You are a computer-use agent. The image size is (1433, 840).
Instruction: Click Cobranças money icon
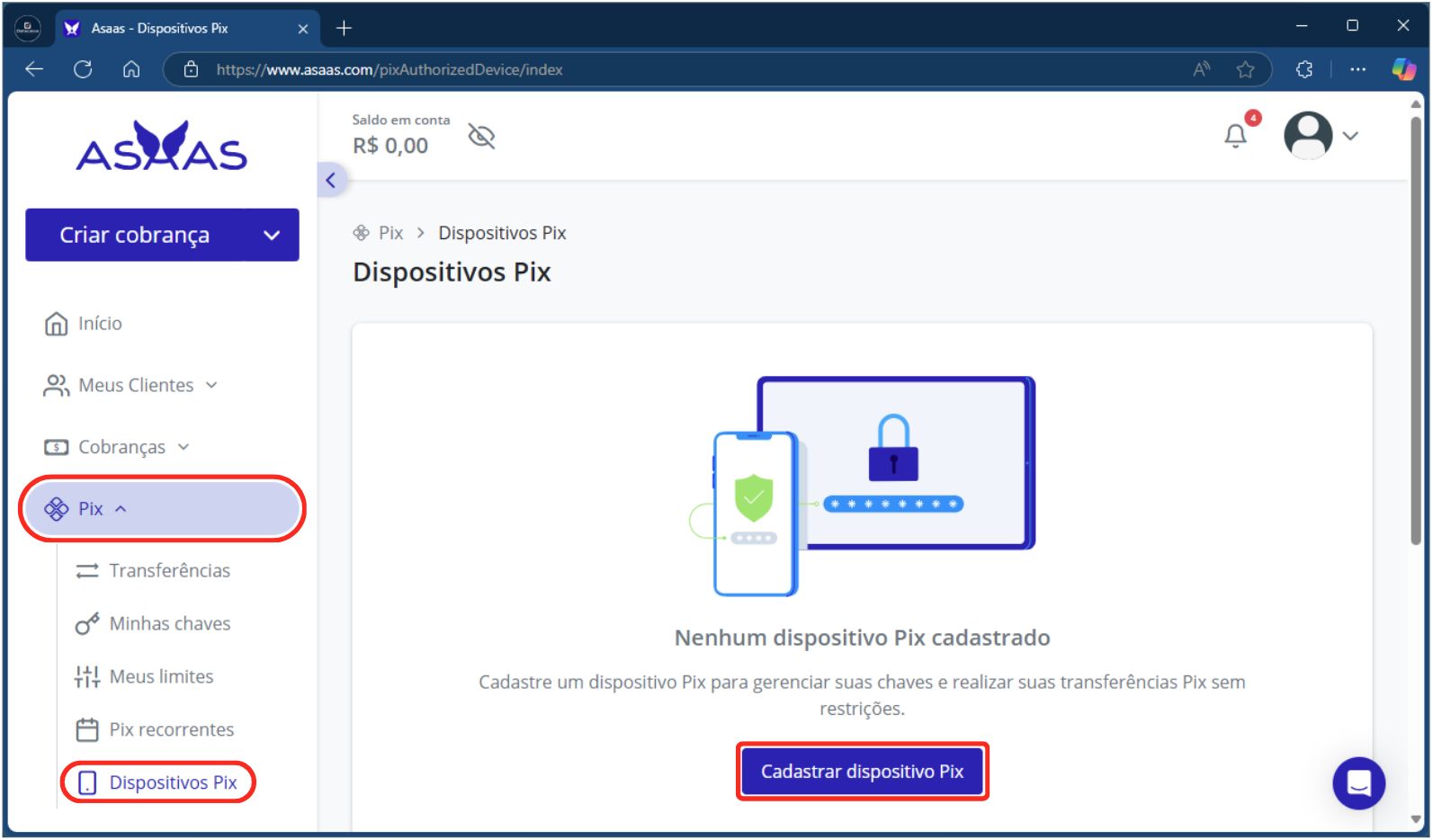tap(56, 447)
